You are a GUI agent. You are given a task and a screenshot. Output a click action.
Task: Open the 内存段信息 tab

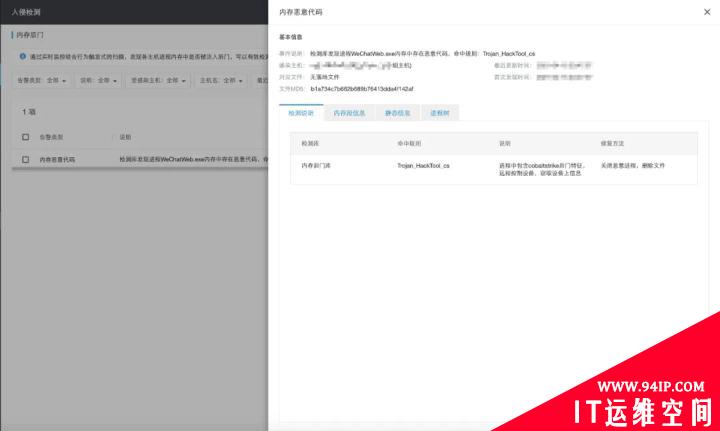pyautogui.click(x=349, y=113)
